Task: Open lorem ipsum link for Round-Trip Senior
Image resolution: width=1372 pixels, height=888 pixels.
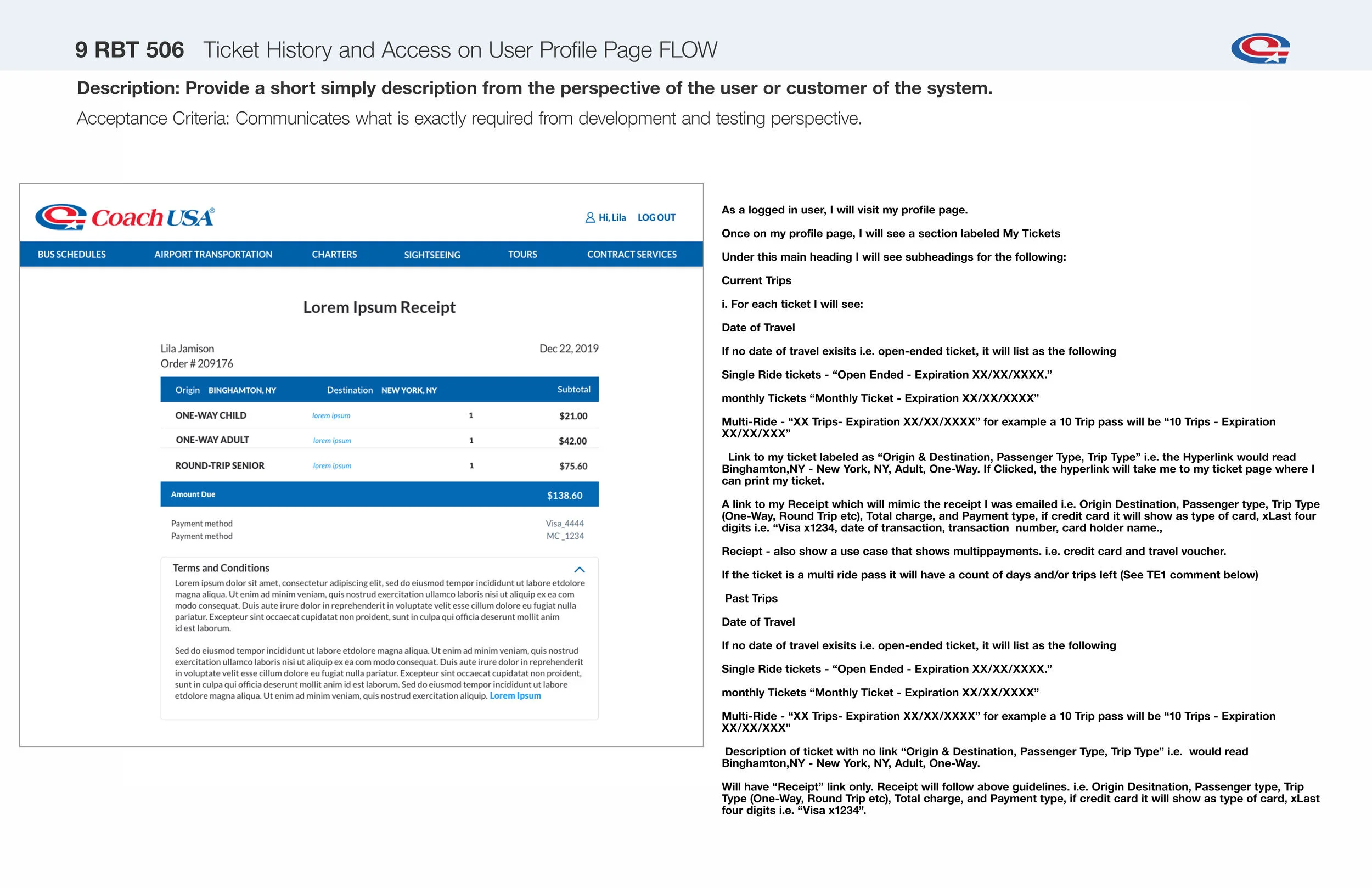Action: (x=332, y=466)
